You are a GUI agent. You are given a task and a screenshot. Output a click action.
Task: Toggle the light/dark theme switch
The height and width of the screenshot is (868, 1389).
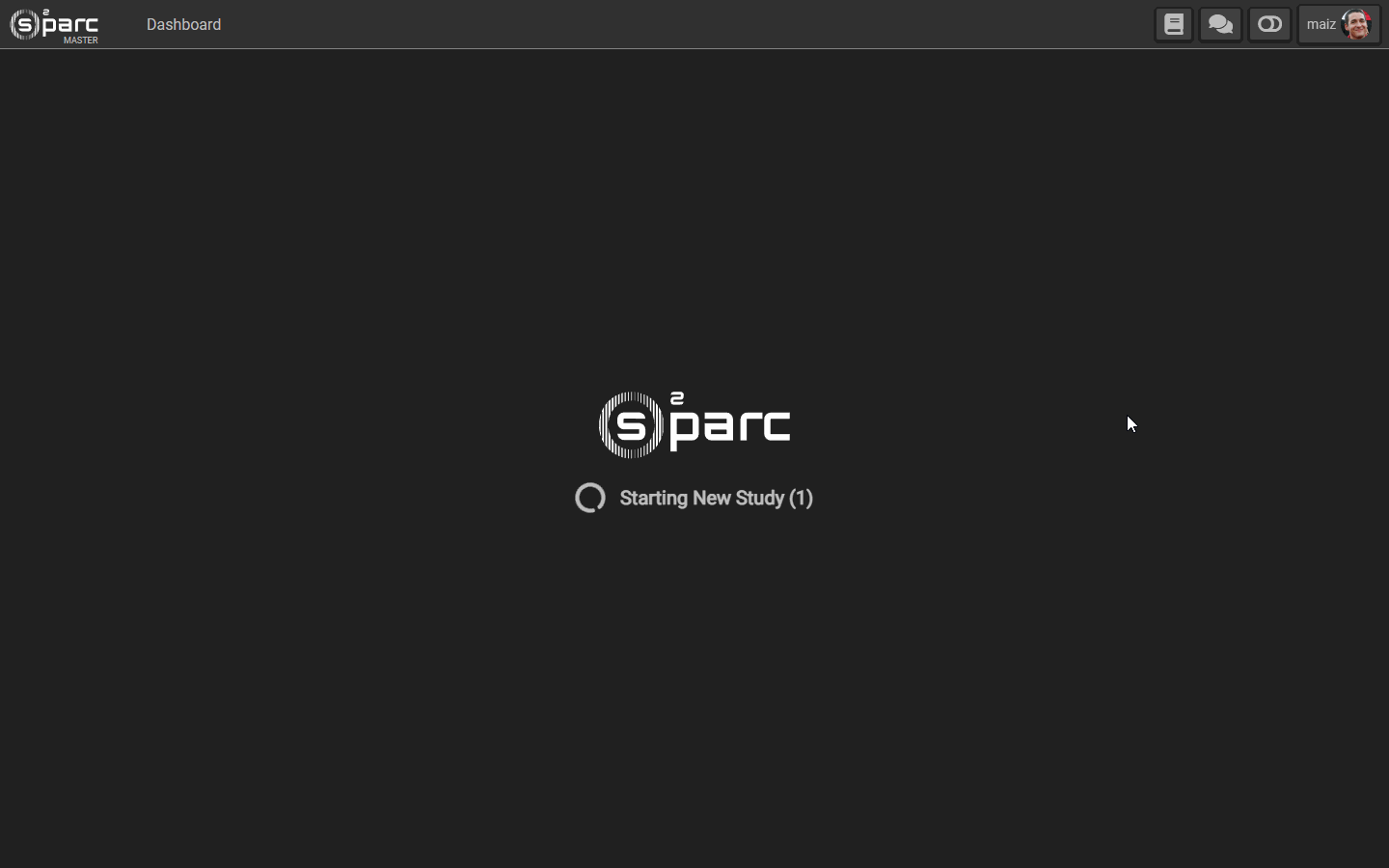[1269, 24]
